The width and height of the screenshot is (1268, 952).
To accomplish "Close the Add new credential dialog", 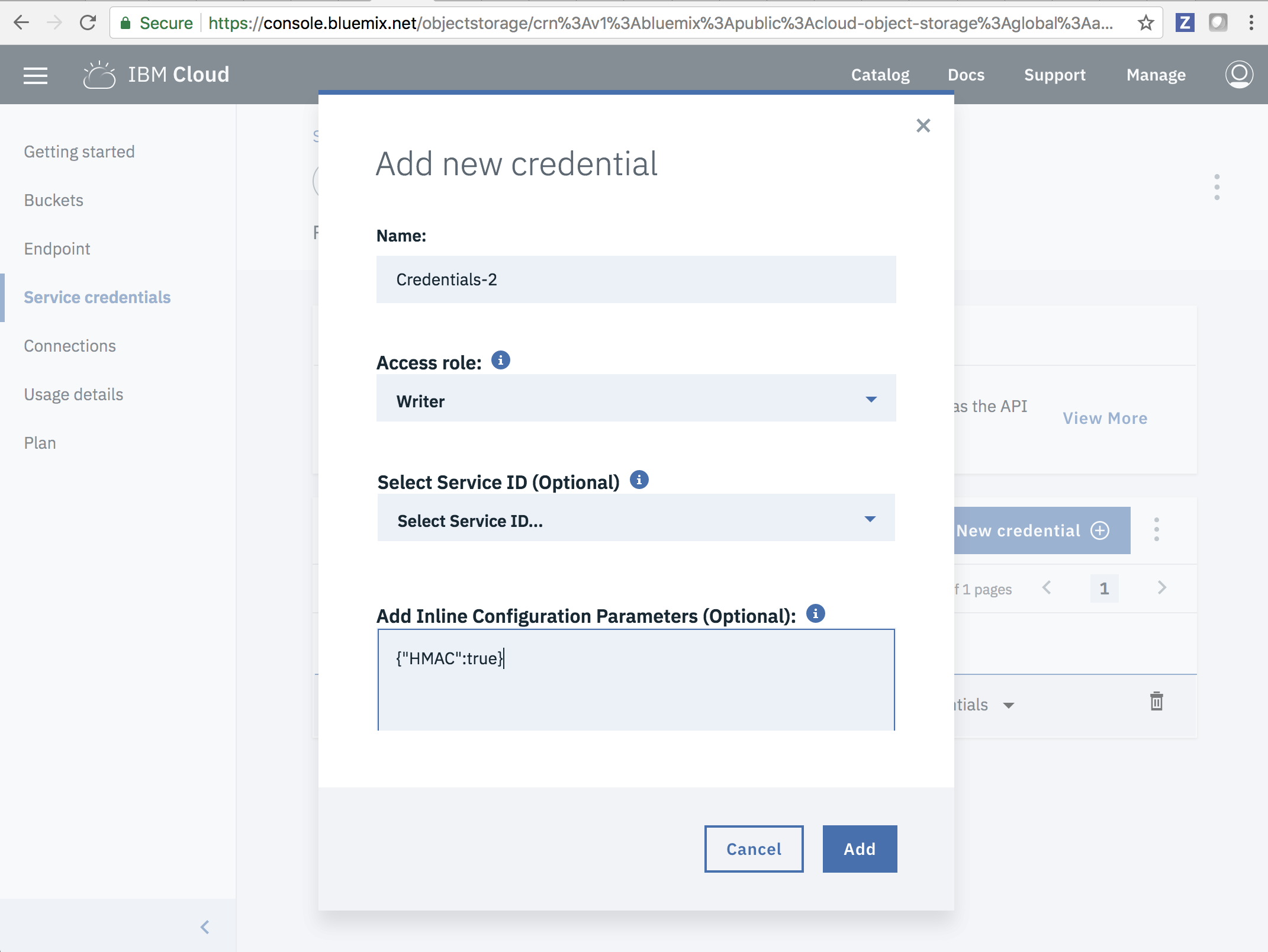I will 923,126.
